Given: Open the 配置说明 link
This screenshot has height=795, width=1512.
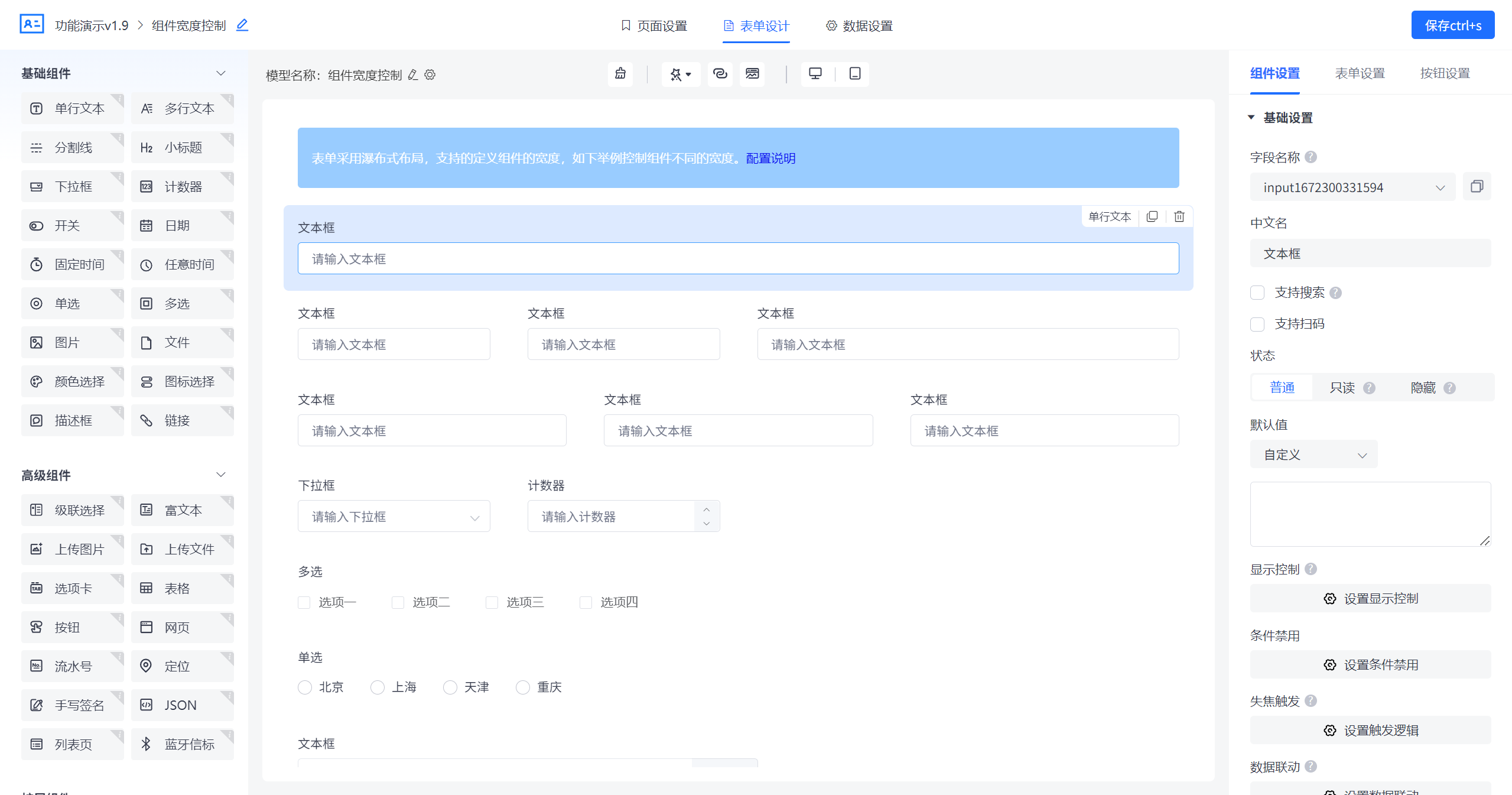Looking at the screenshot, I should (770, 158).
